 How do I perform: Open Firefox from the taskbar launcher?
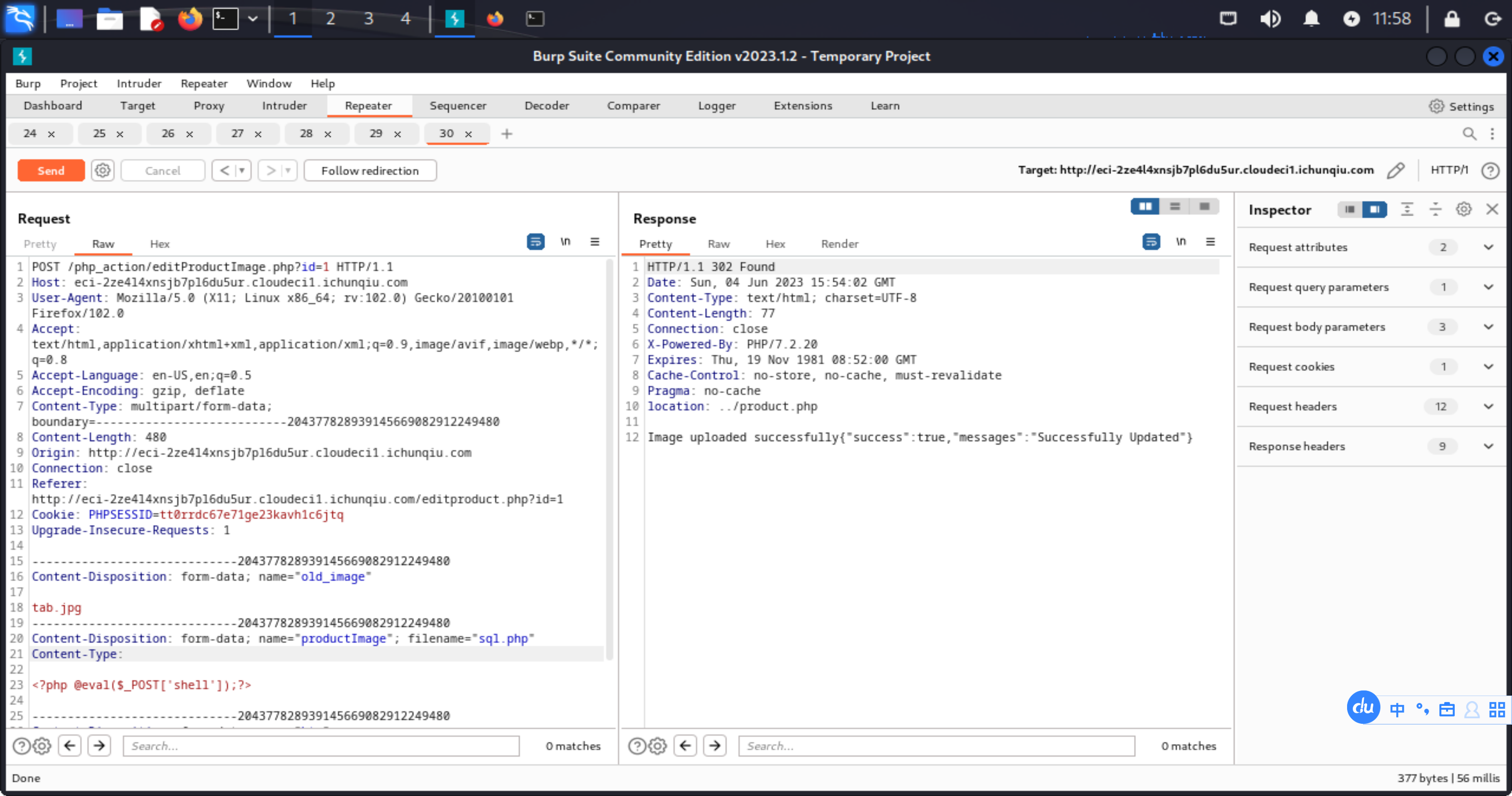pos(190,19)
